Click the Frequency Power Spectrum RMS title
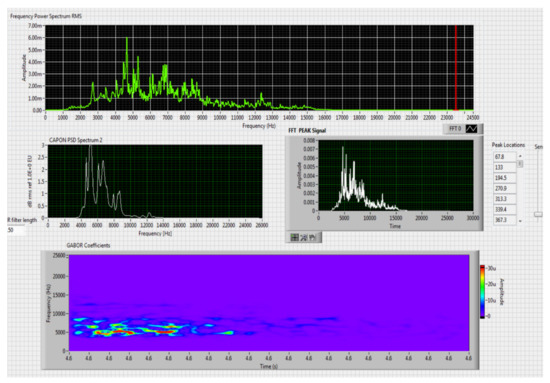The width and height of the screenshot is (550, 383). [x=46, y=16]
